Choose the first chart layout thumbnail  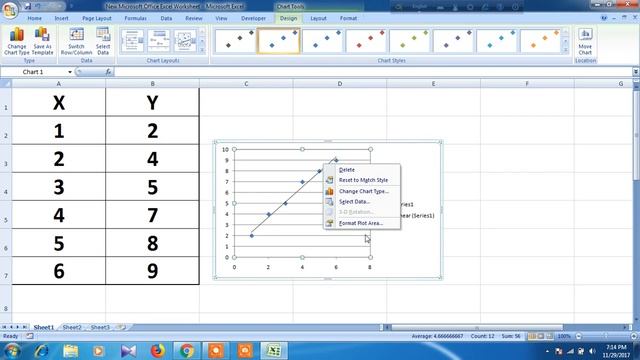[132, 41]
